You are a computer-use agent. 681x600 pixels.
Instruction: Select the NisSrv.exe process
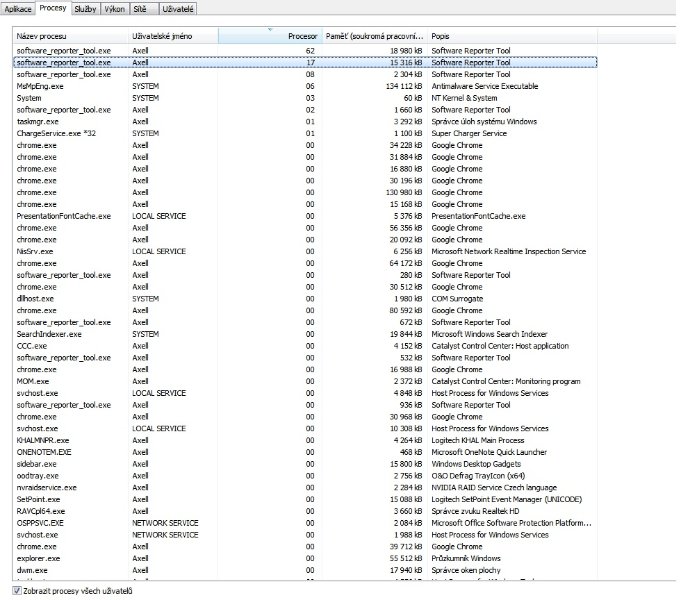[305, 251]
